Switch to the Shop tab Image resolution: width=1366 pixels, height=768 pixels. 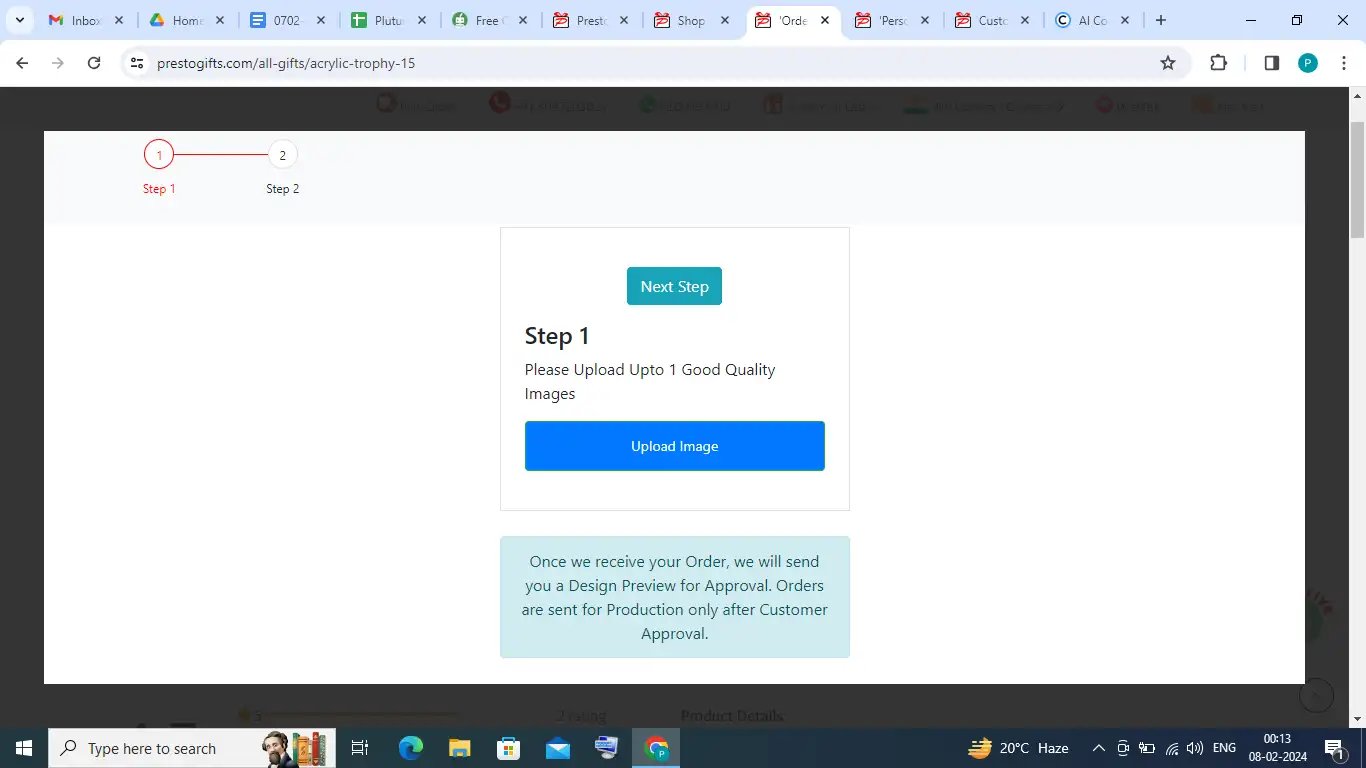[690, 20]
